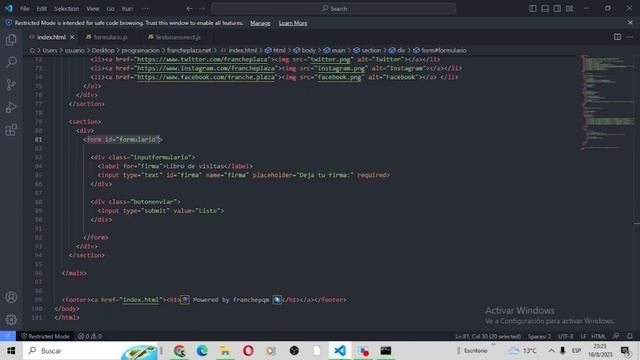
Task: Open the Run and Debug view
Action: point(11,107)
